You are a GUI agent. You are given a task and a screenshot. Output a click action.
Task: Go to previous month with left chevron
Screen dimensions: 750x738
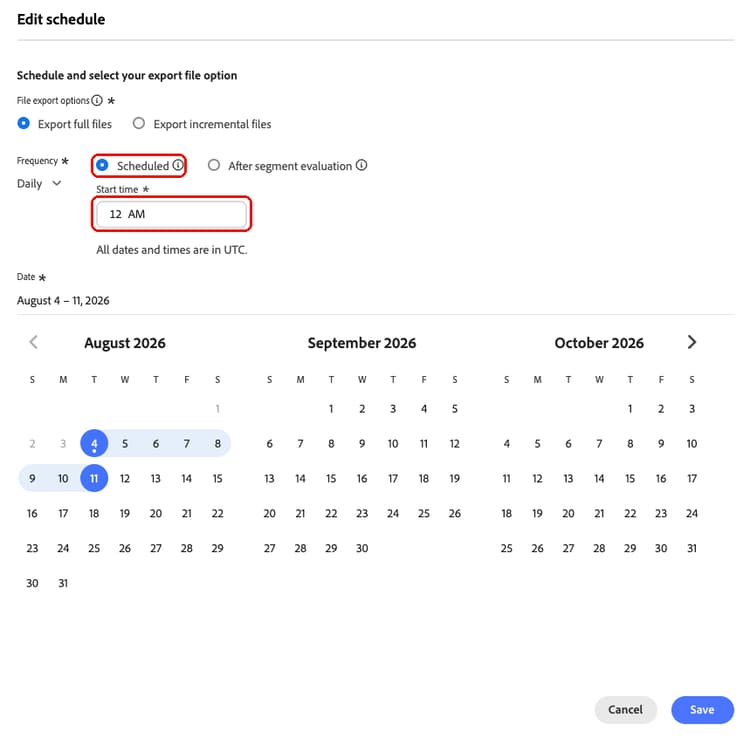click(33, 342)
